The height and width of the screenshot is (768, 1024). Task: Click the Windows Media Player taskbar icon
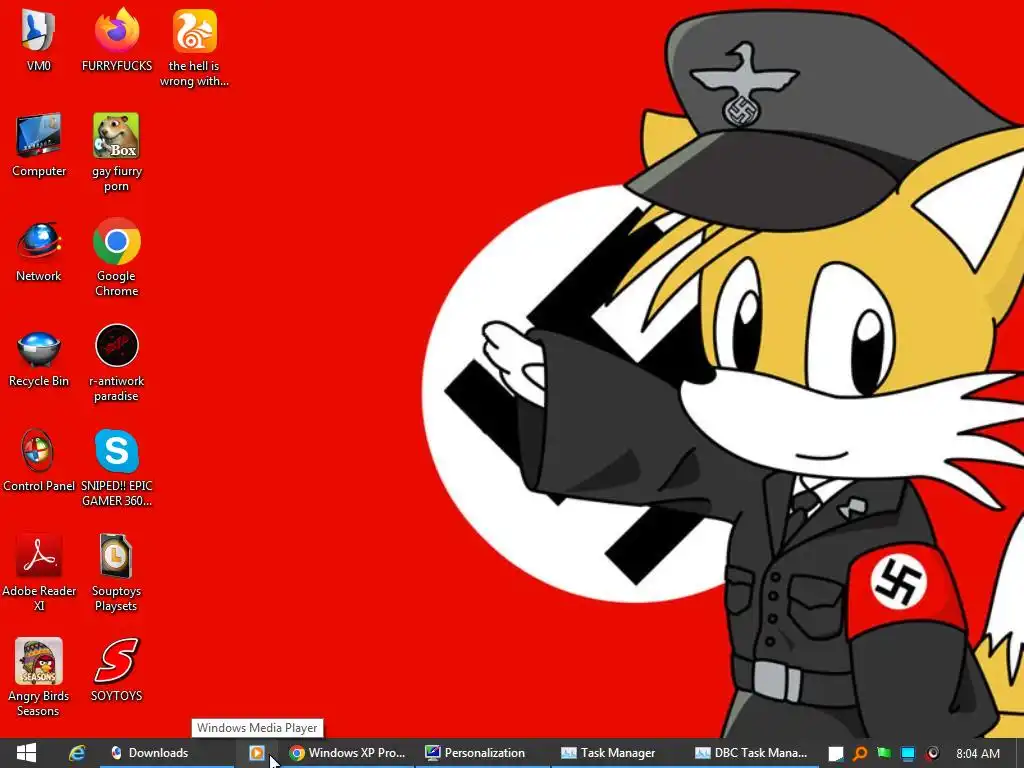point(257,753)
